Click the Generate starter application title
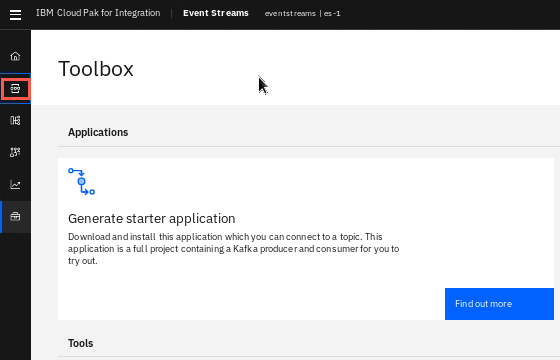The width and height of the screenshot is (560, 360). click(152, 219)
